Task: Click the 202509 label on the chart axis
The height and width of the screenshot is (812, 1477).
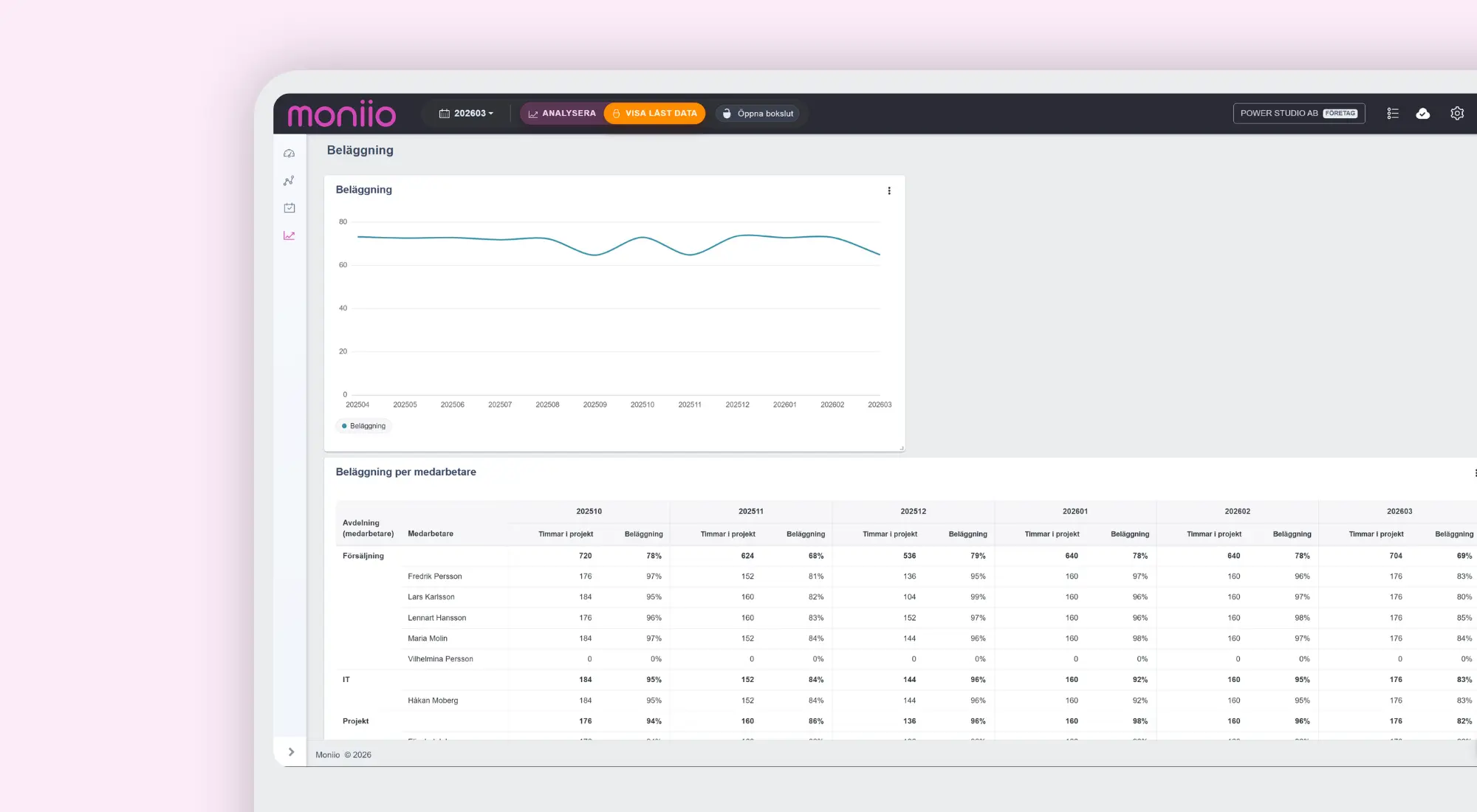Action: coord(595,405)
